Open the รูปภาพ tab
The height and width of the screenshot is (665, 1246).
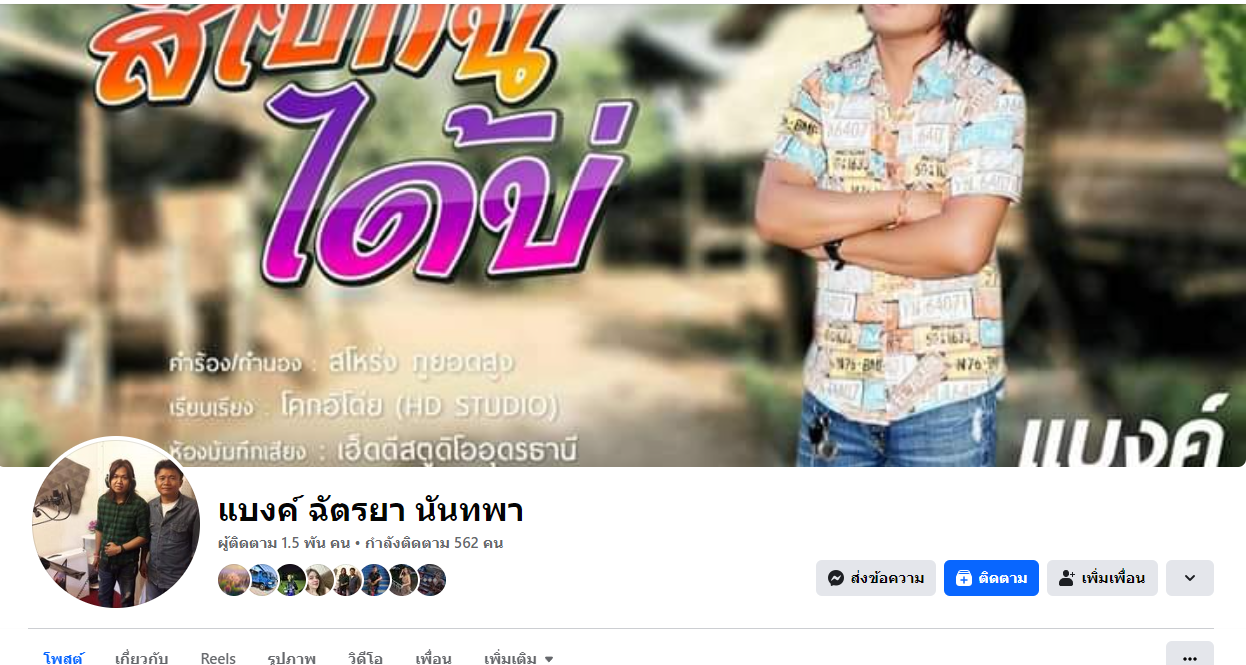(x=292, y=658)
